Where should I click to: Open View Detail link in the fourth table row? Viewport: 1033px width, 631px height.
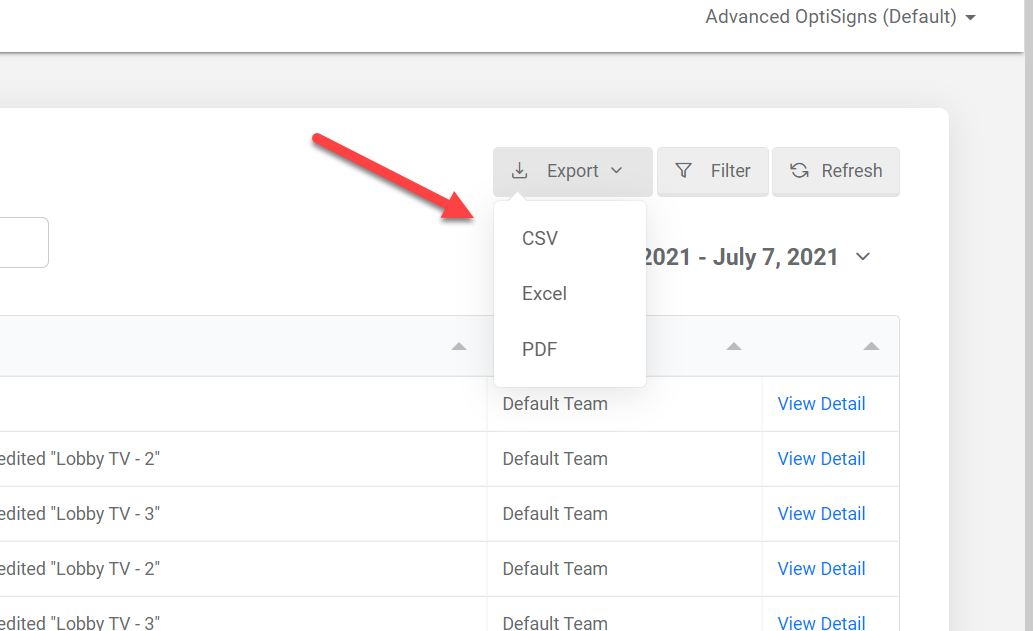(x=821, y=569)
